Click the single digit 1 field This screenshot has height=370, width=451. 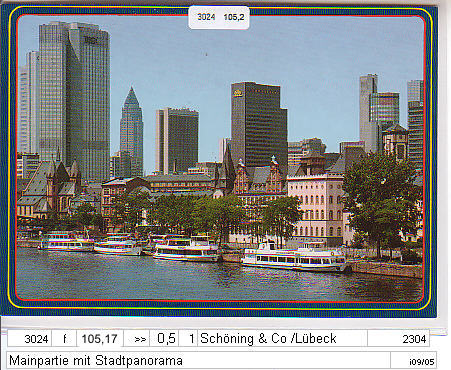188,339
